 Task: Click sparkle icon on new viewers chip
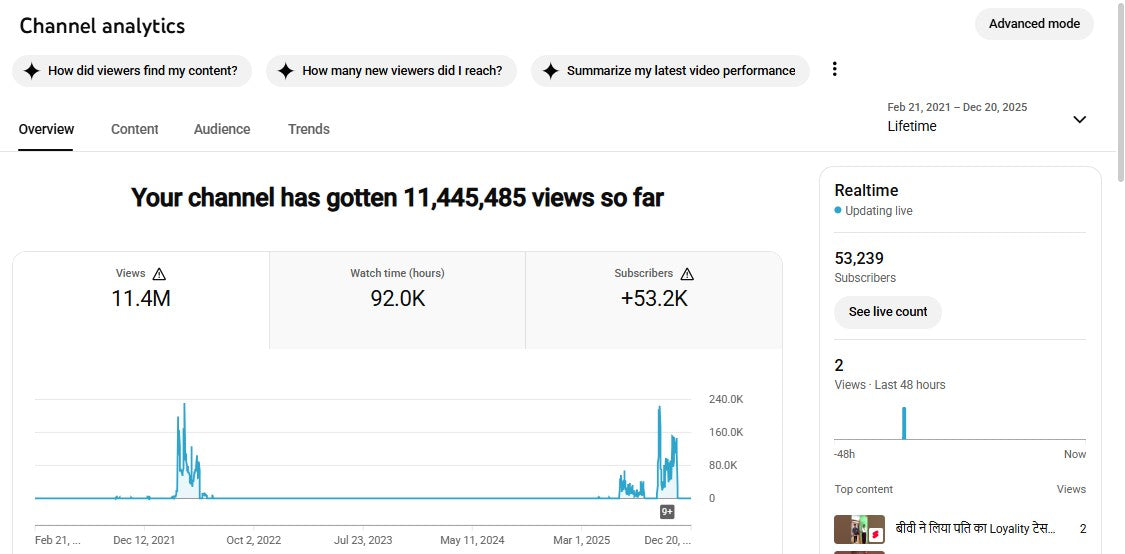click(x=286, y=71)
